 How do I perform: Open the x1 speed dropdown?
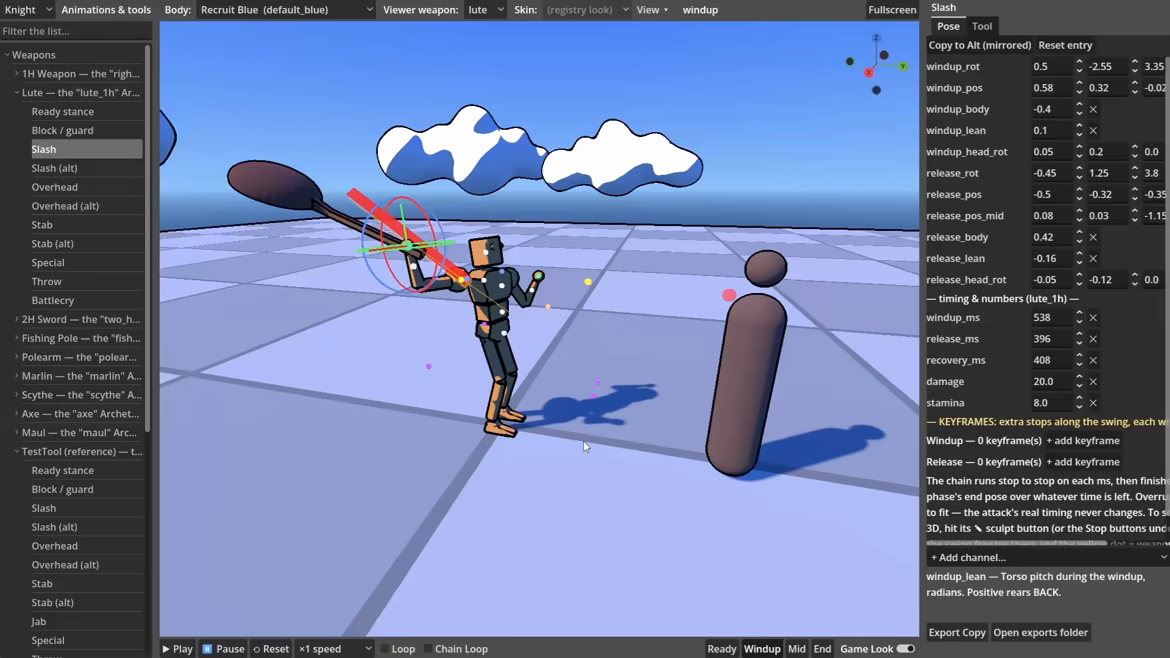[335, 649]
